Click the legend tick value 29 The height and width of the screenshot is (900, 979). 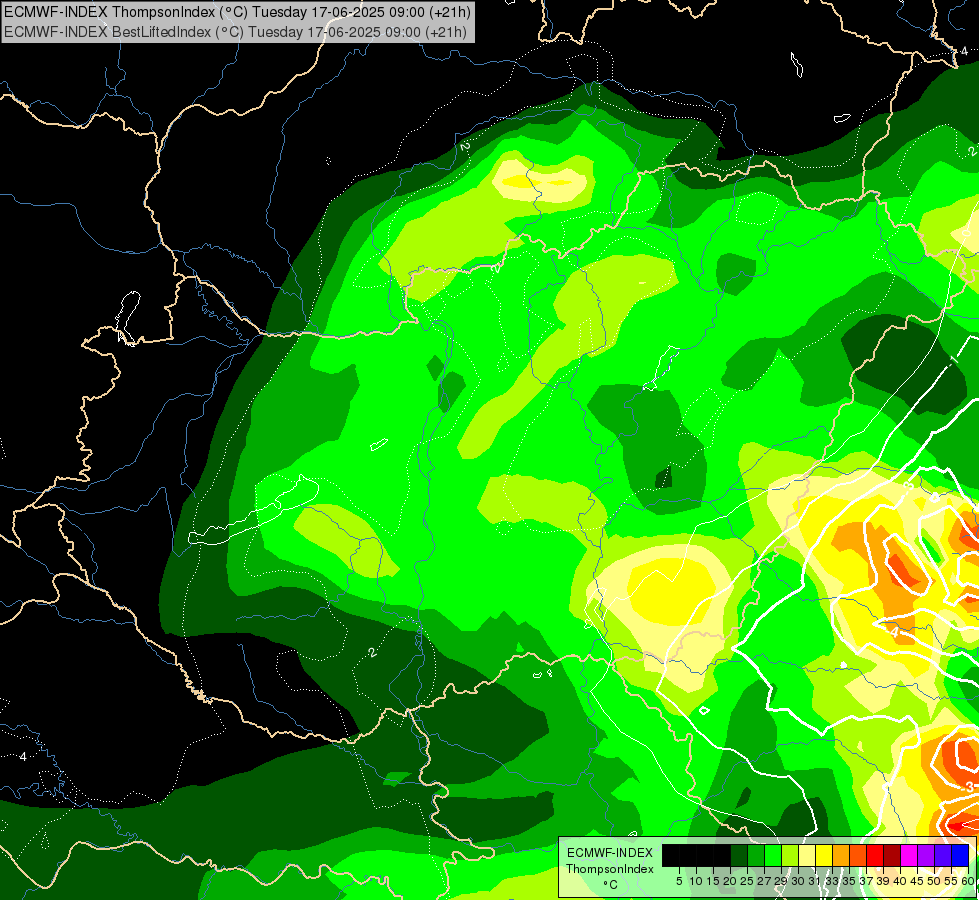781,881
